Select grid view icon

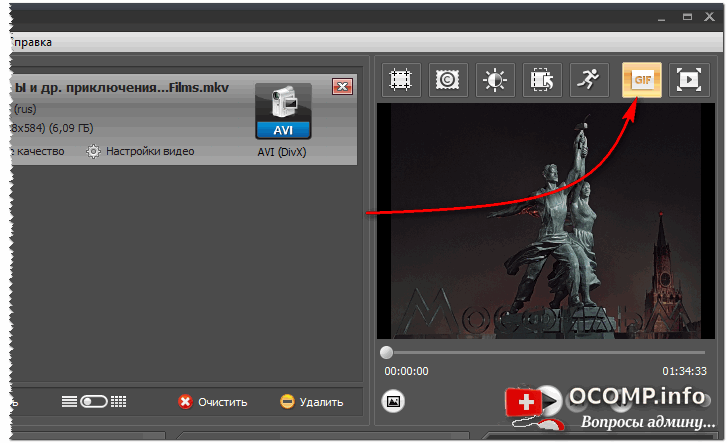(118, 402)
